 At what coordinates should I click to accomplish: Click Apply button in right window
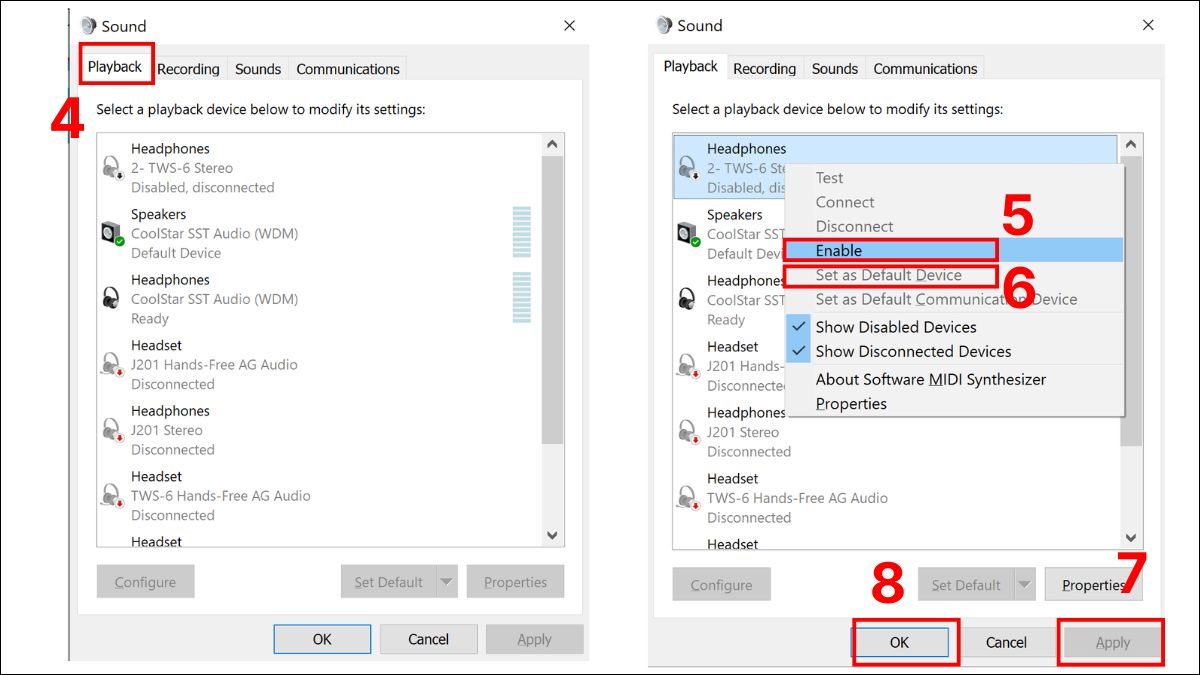(1112, 643)
